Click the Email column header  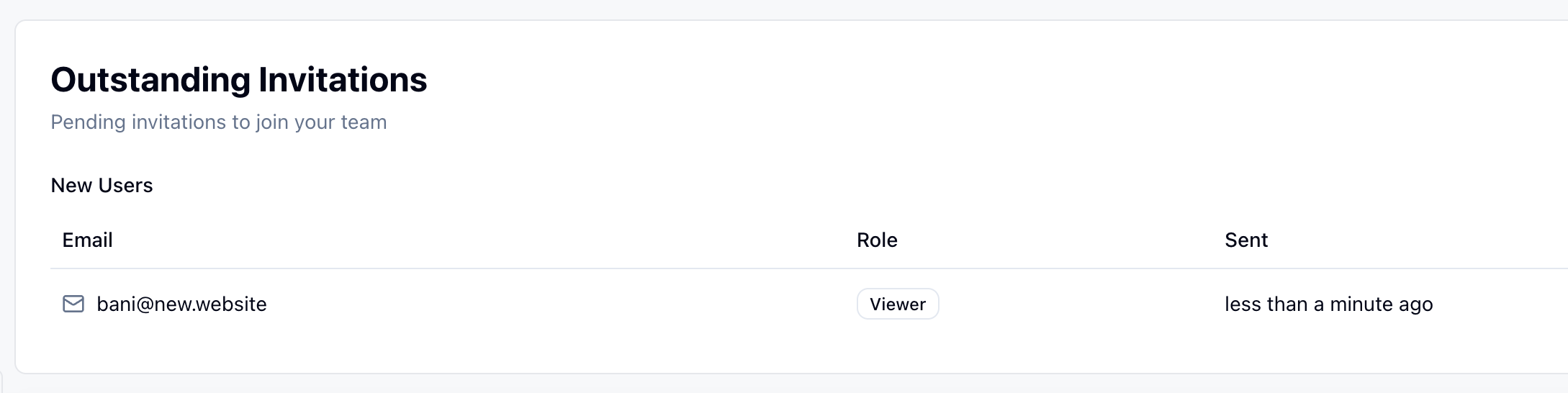[x=87, y=240]
